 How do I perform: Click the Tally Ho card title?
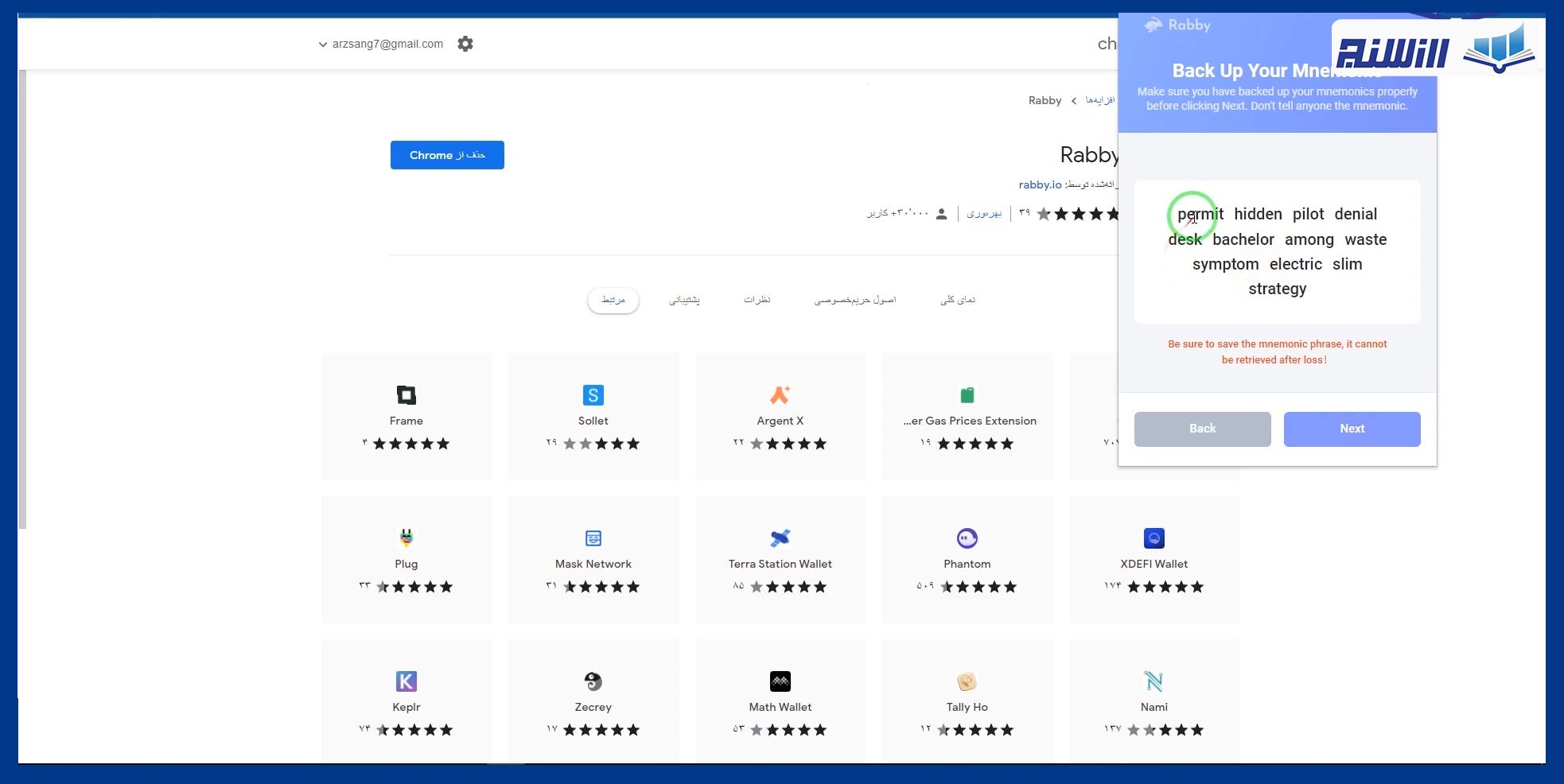pyautogui.click(x=967, y=707)
